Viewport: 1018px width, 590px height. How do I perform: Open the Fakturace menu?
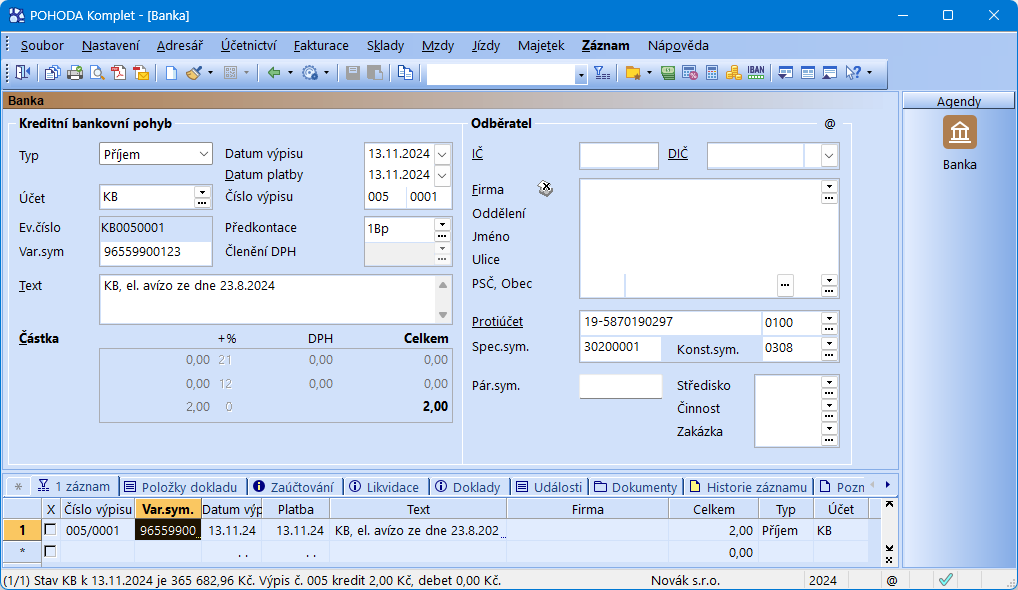[321, 45]
